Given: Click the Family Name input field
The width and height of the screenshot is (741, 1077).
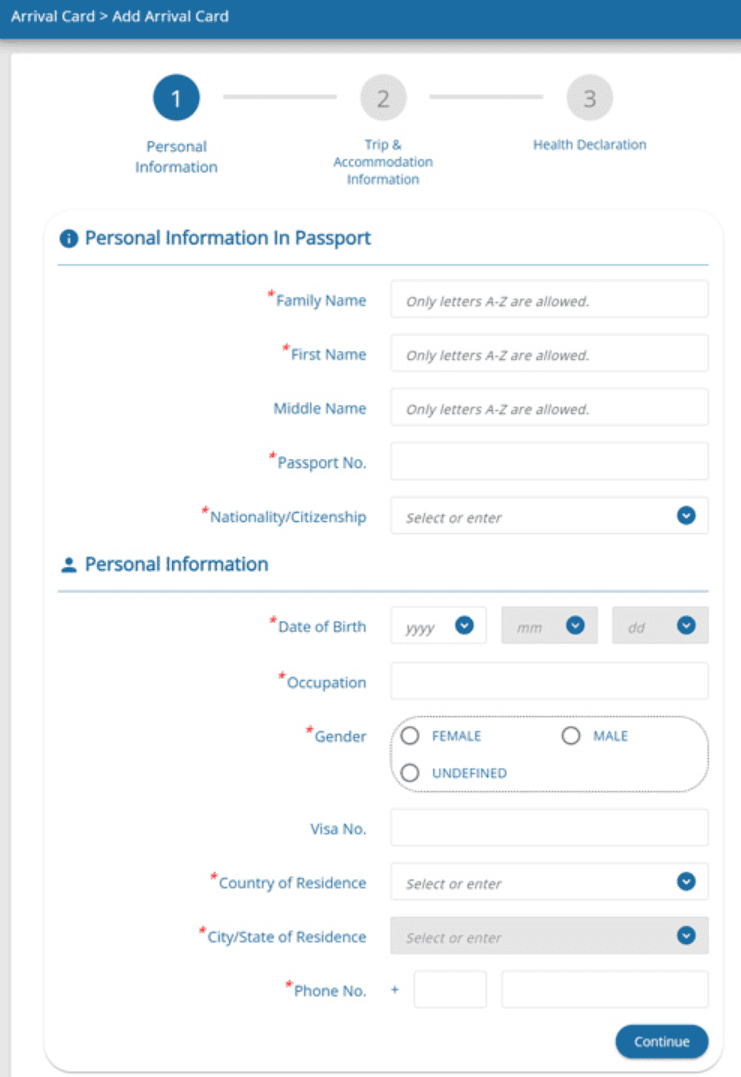Looking at the screenshot, I should [x=548, y=298].
